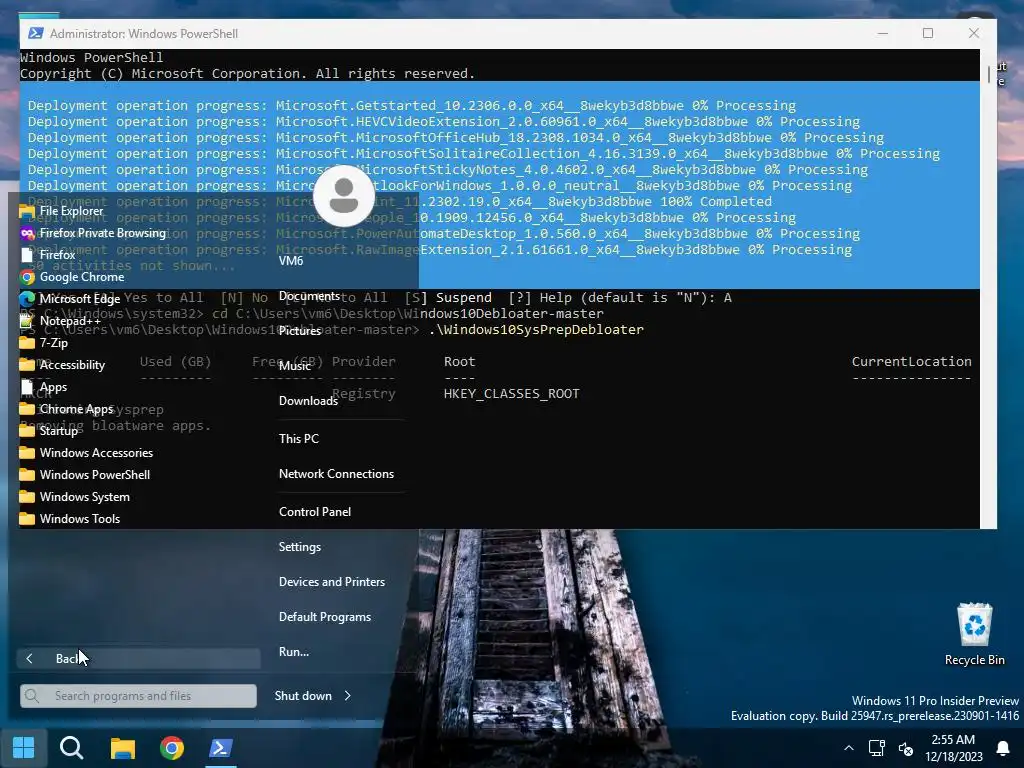Open Downloads from the Start menu
Viewport: 1024px width, 768px height.
pos(308,401)
